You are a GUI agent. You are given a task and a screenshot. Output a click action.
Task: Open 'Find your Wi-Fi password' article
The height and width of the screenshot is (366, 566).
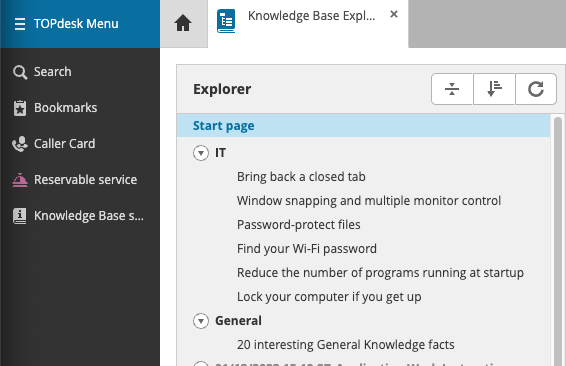tap(307, 249)
